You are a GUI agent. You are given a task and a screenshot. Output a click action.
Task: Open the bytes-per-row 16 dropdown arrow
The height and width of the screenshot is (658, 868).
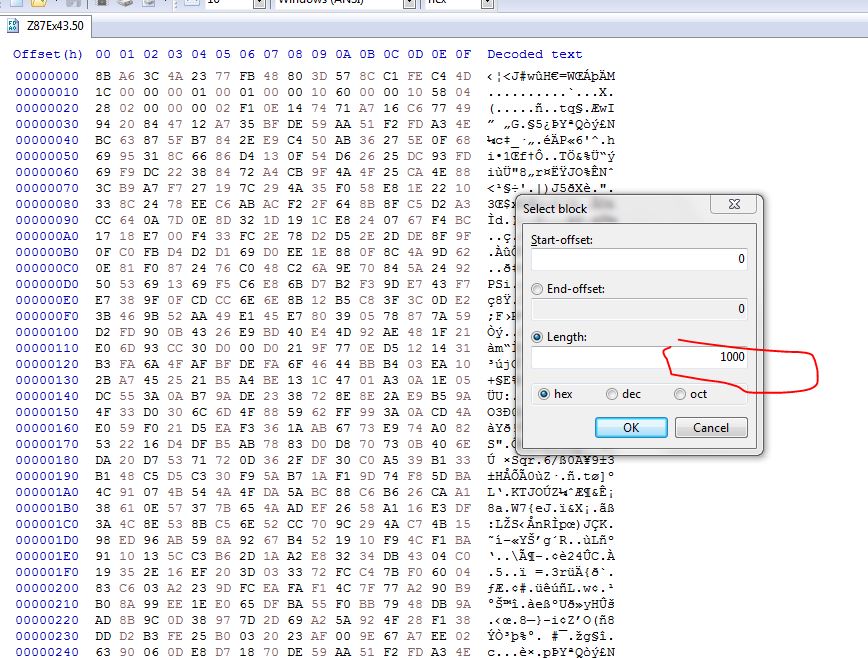pyautogui.click(x=259, y=3)
